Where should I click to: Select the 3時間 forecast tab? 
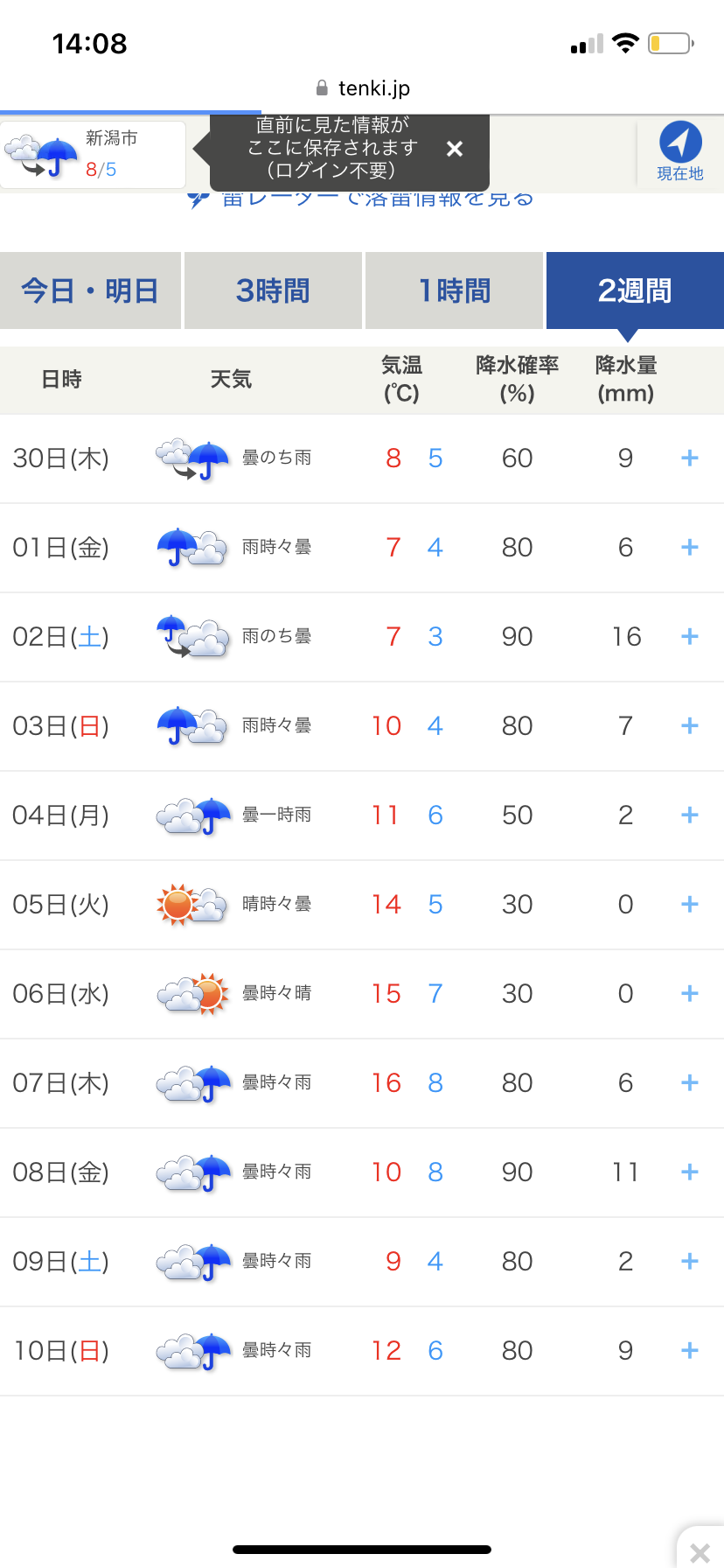click(x=273, y=290)
